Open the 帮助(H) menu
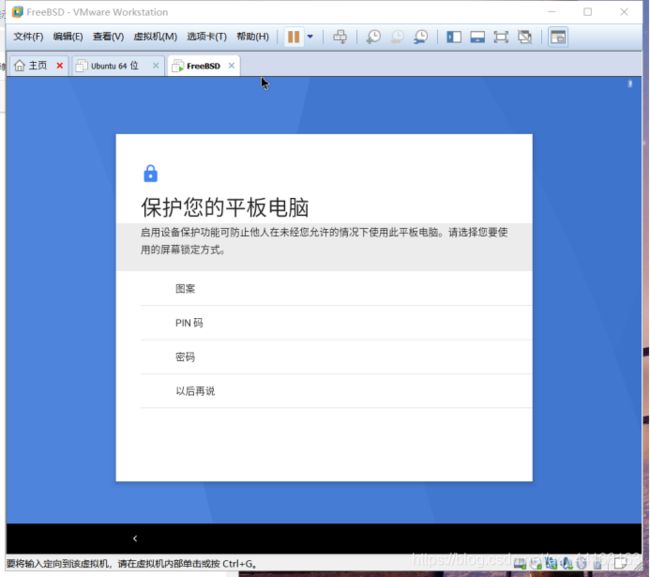Screen dimensions: 650x577 [252, 37]
